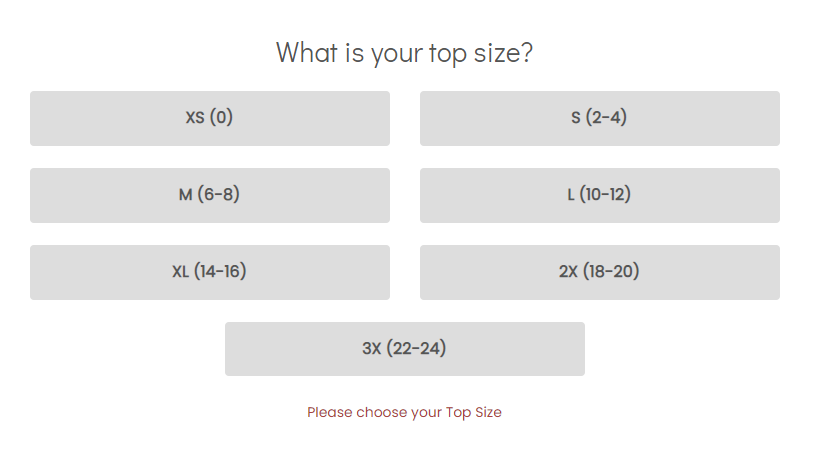The width and height of the screenshot is (828, 455).
Task: Tap the top-left size option XS
Action: tap(209, 118)
